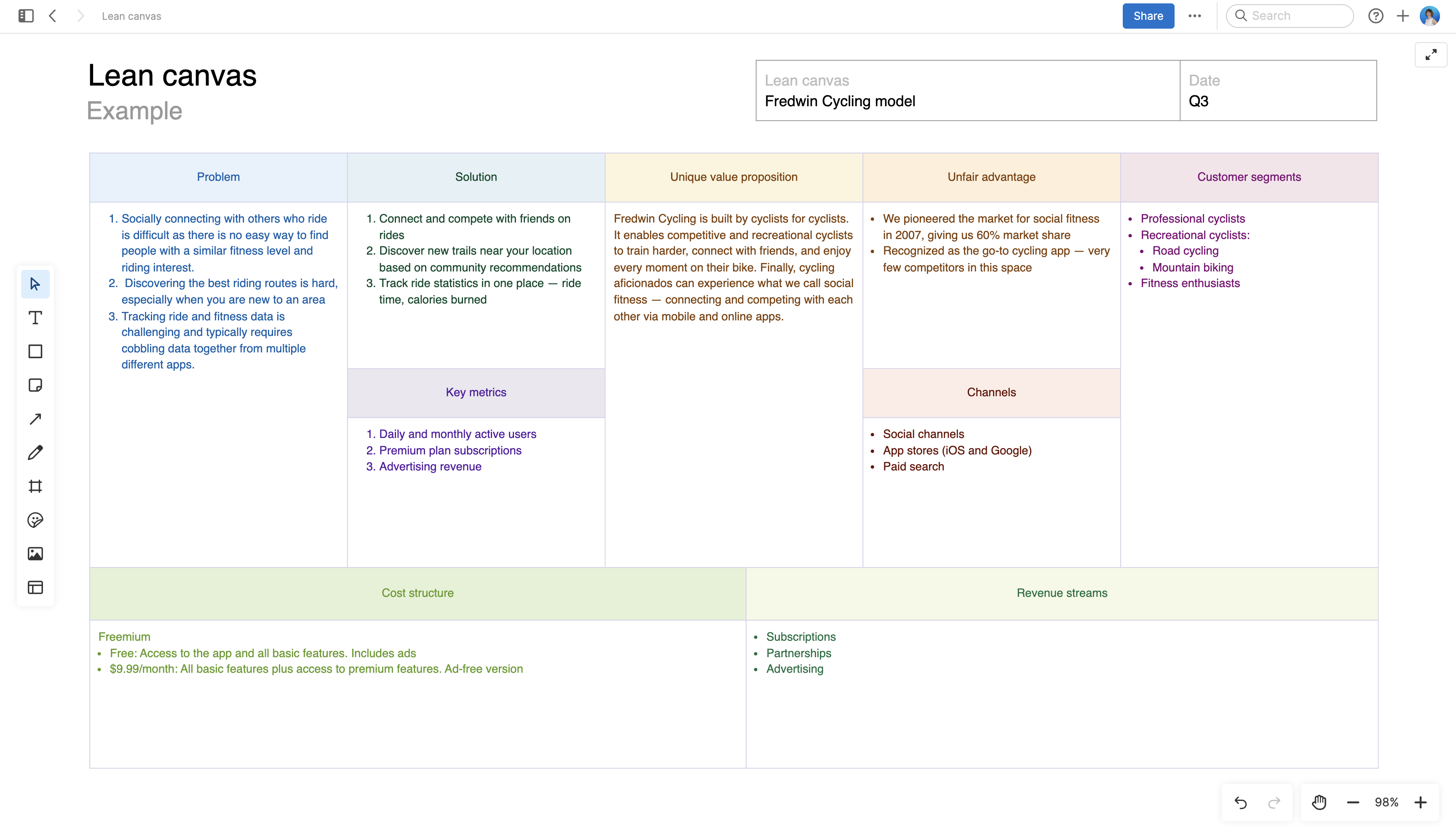
Task: Select the Text tool
Action: pyautogui.click(x=35, y=317)
